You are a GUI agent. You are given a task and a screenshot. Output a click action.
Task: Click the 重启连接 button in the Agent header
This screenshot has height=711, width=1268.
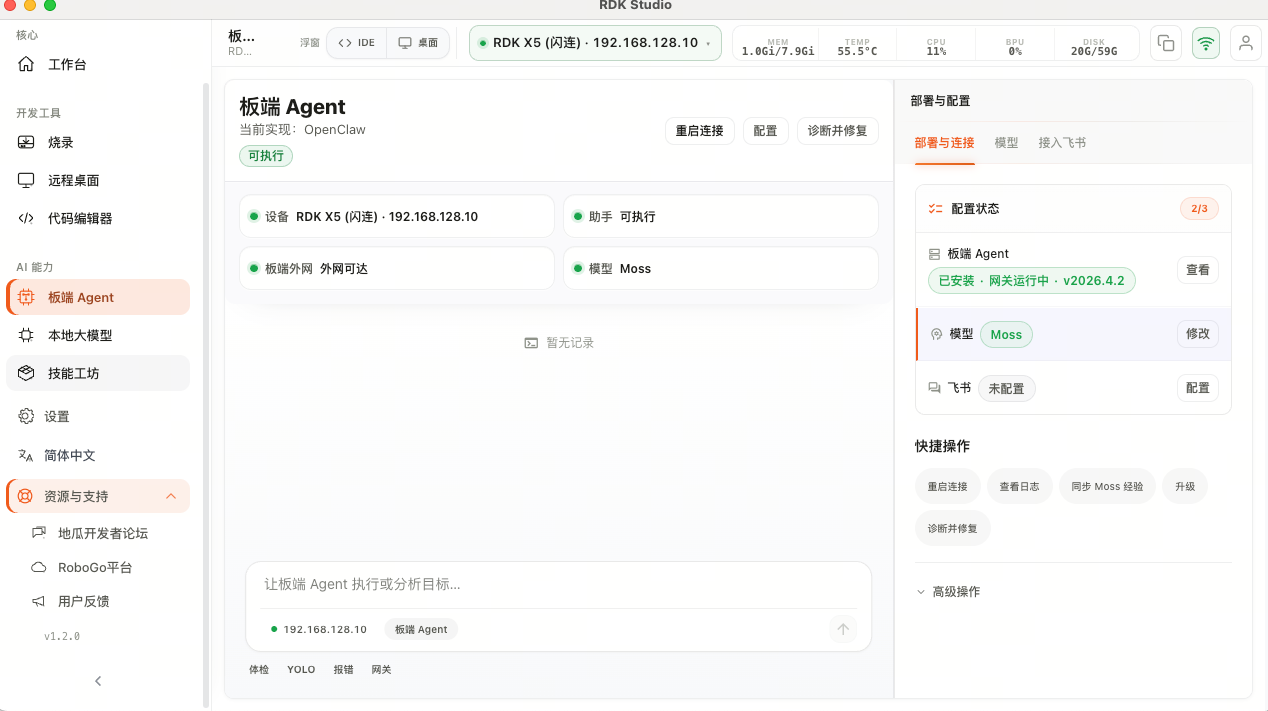pos(699,131)
